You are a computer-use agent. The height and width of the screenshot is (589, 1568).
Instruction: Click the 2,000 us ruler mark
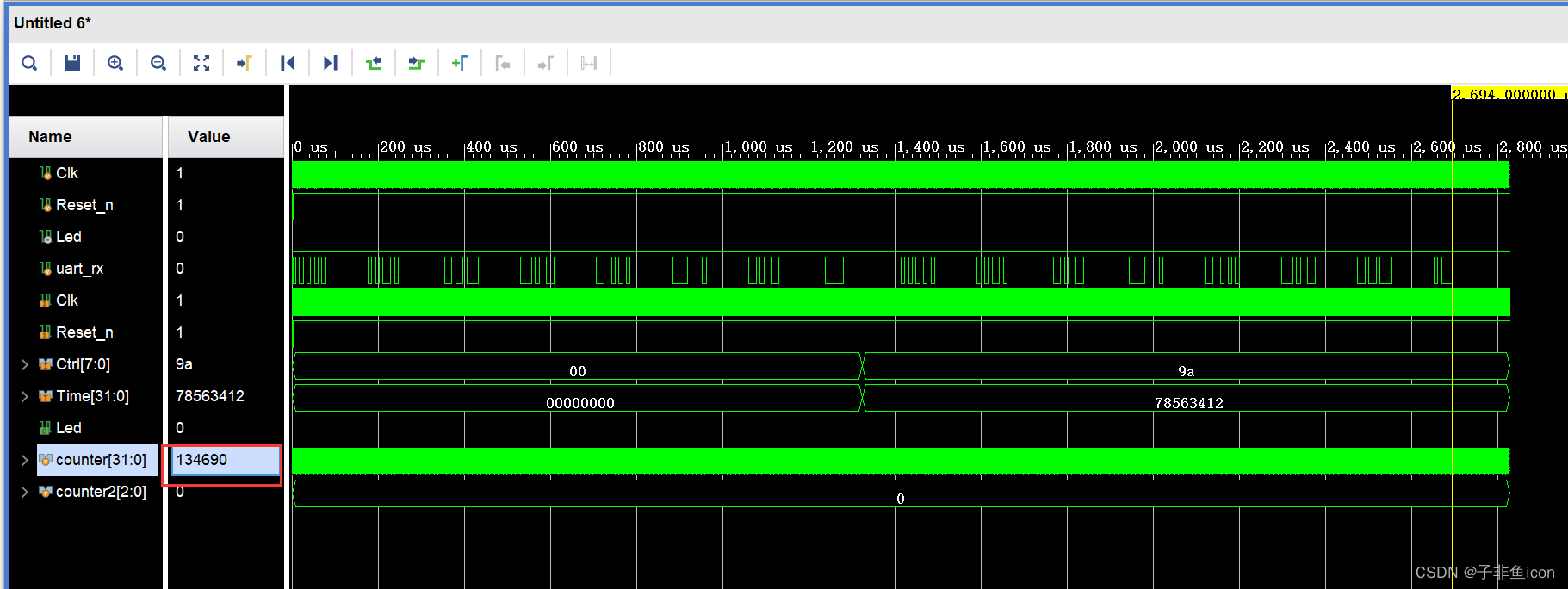pyautogui.click(x=1188, y=147)
